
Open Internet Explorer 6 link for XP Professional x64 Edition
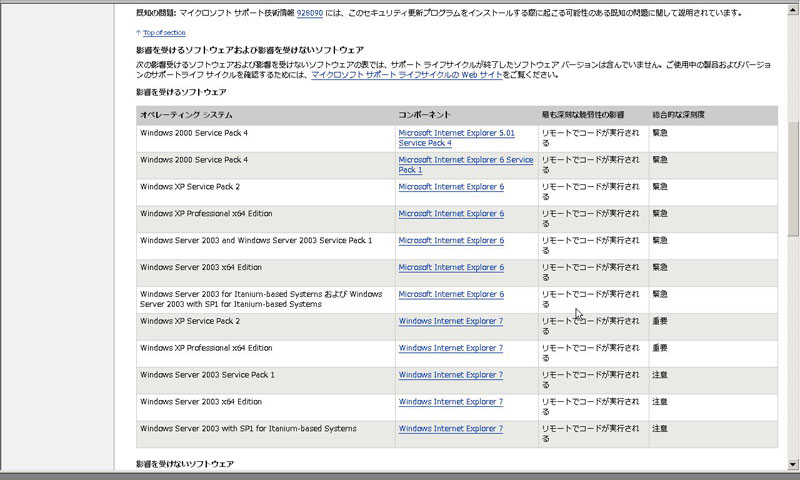[451, 214]
